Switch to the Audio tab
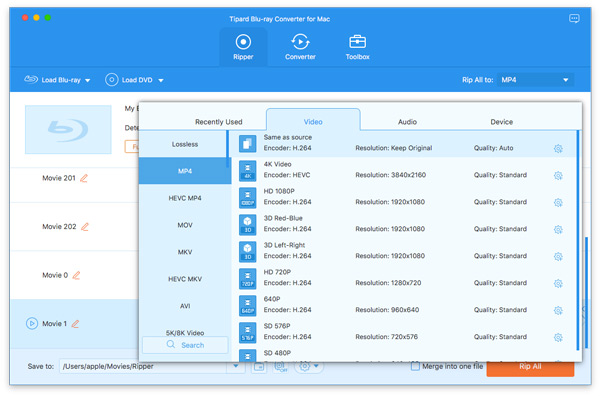The width and height of the screenshot is (600, 396). [407, 122]
